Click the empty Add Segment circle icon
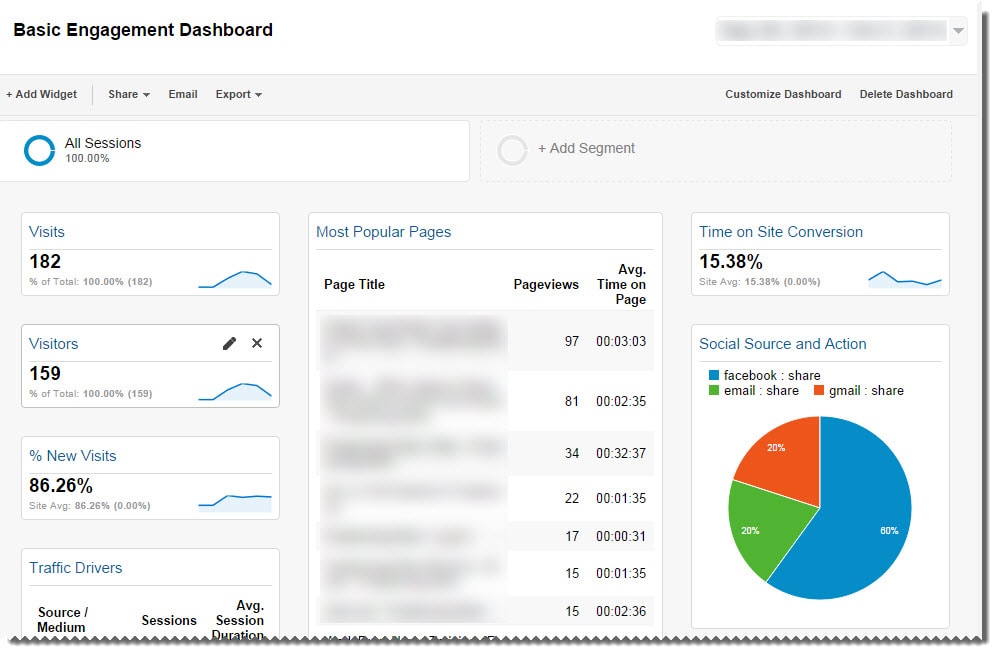The width and height of the screenshot is (997, 656). coord(512,151)
